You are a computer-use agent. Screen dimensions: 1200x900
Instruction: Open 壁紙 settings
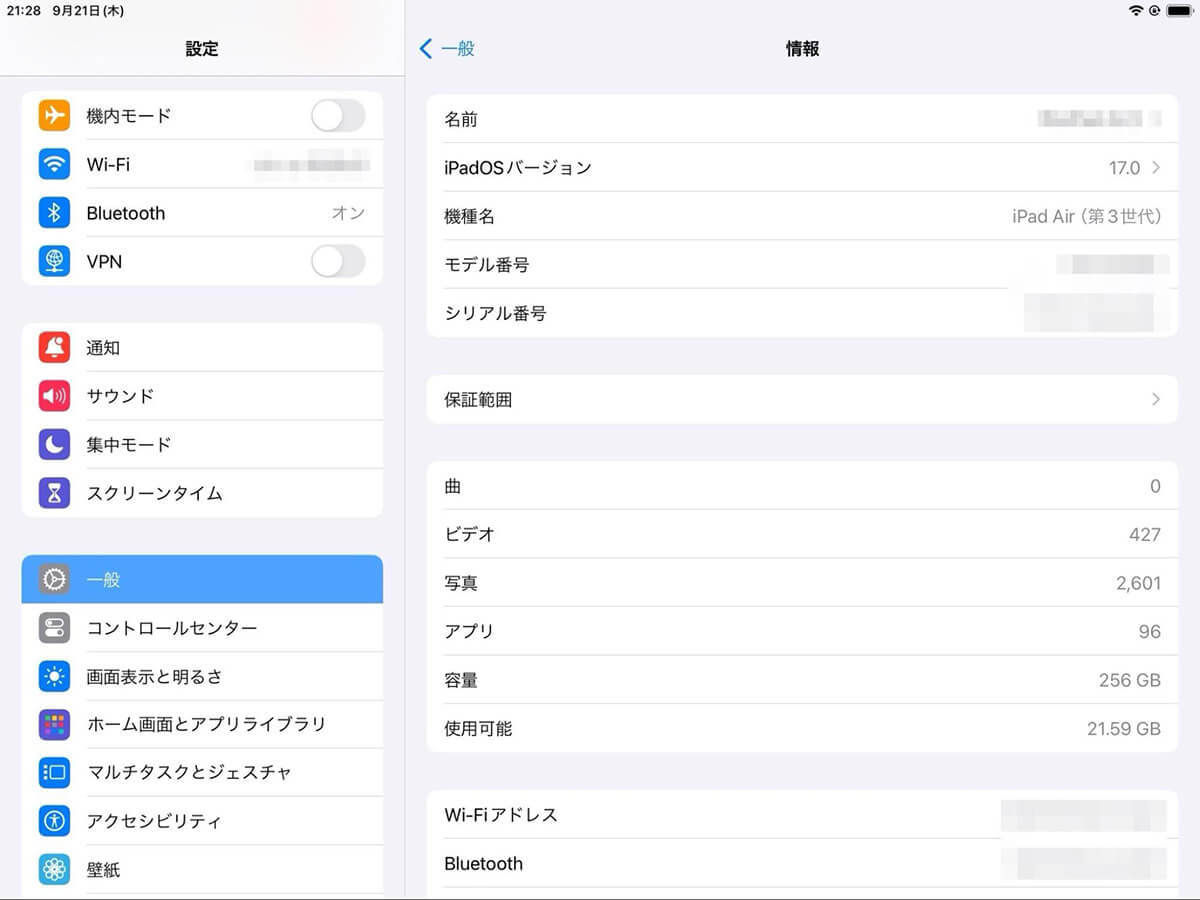(202, 870)
